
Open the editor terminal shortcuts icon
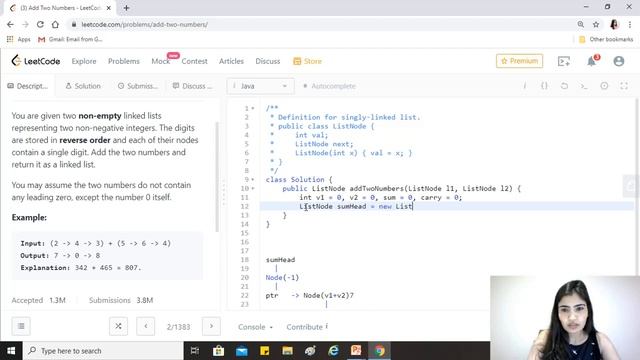tap(584, 86)
